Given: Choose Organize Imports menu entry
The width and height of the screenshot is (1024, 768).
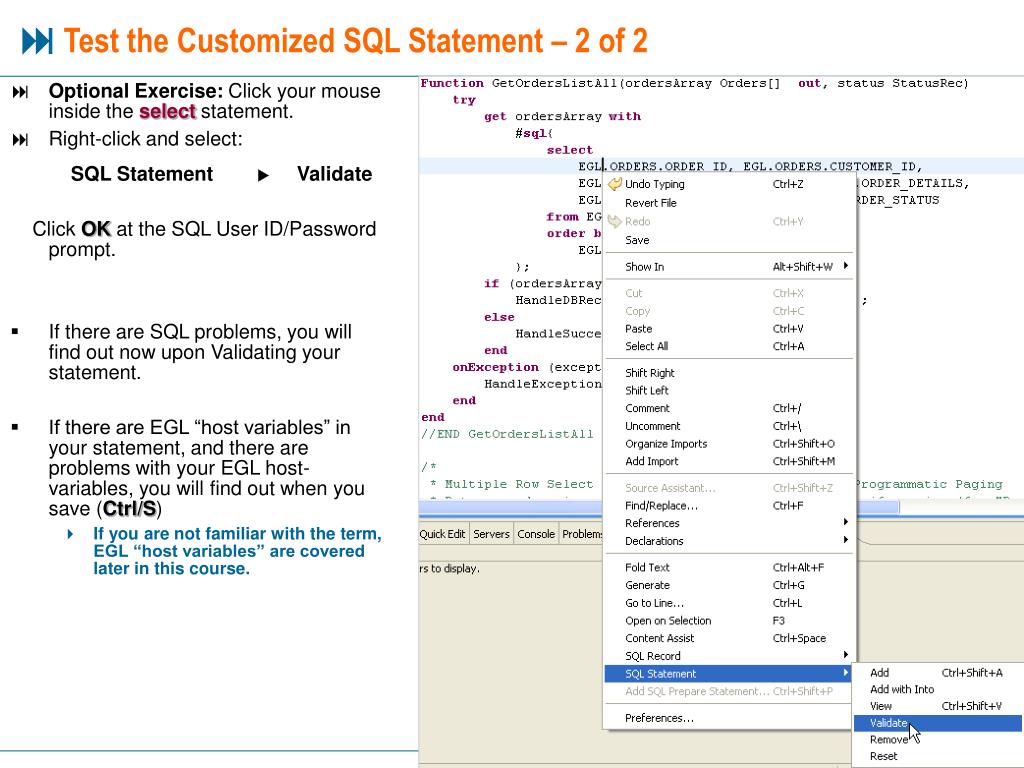Looking at the screenshot, I should pos(665,444).
